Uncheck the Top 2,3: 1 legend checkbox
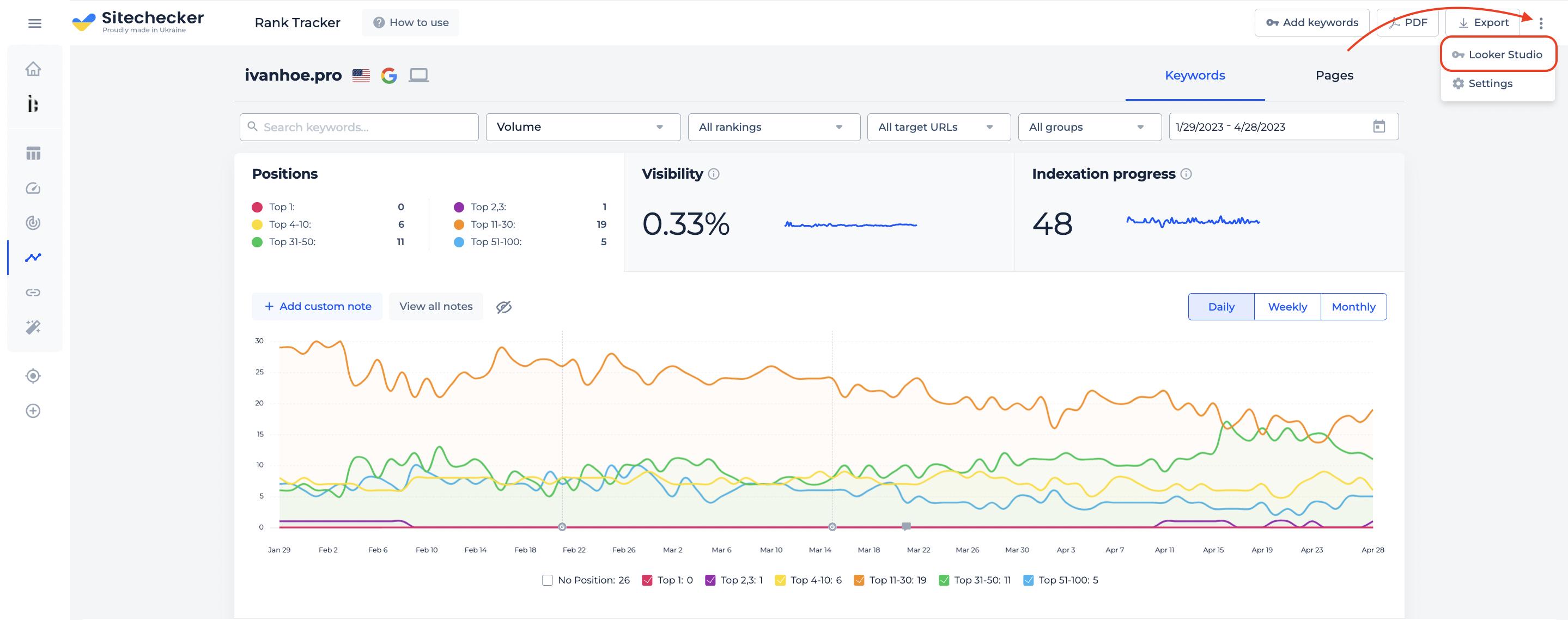 [710, 580]
